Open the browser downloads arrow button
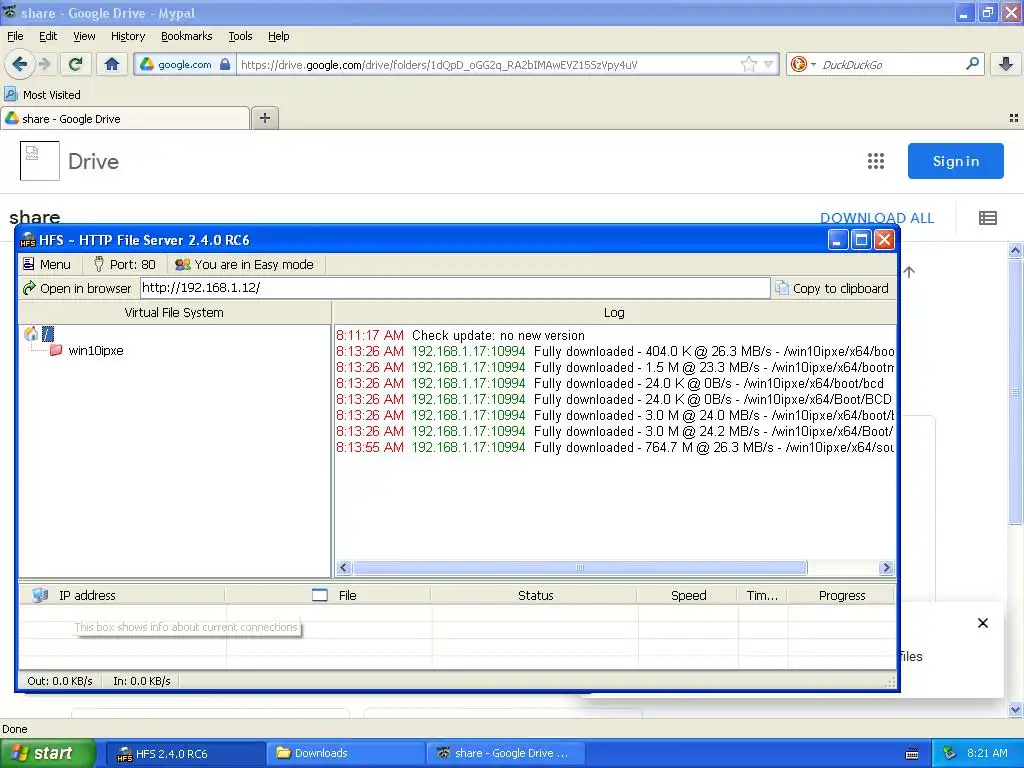 coord(1006,64)
